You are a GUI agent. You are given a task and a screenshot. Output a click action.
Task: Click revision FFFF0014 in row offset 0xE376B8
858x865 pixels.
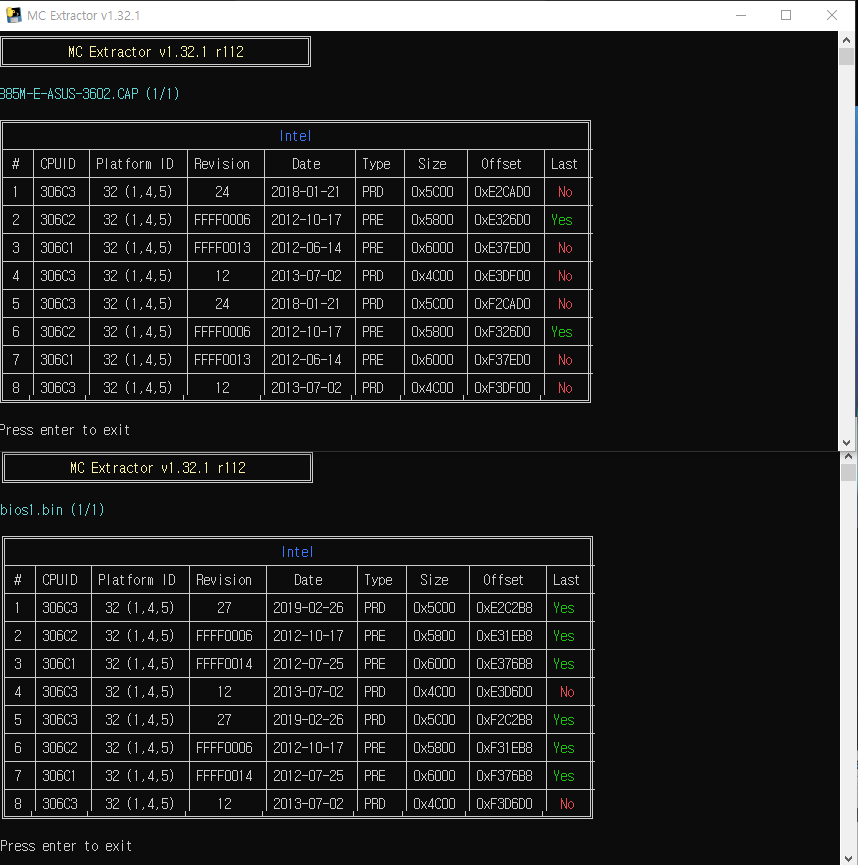(225, 664)
